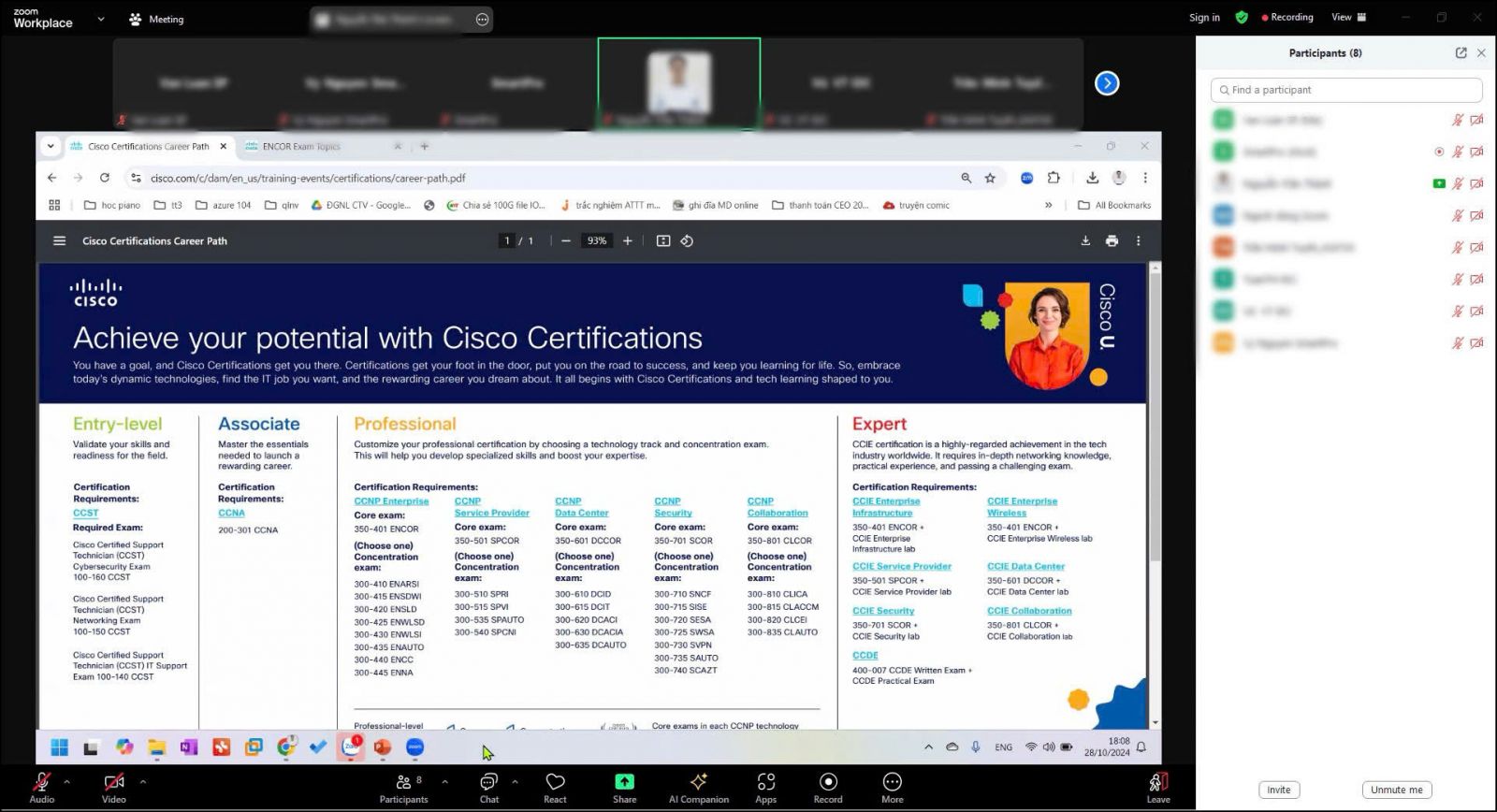Go back in shared Chrome browser
The width and height of the screenshot is (1497, 812).
pos(52,178)
